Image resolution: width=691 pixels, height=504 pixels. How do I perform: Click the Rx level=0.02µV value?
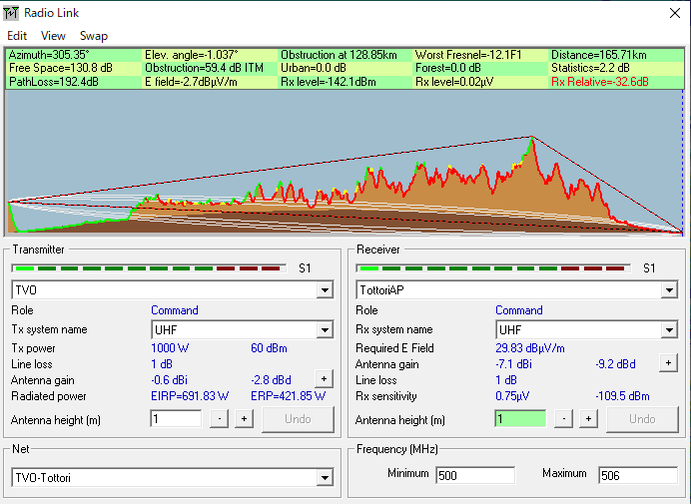pyautogui.click(x=454, y=82)
